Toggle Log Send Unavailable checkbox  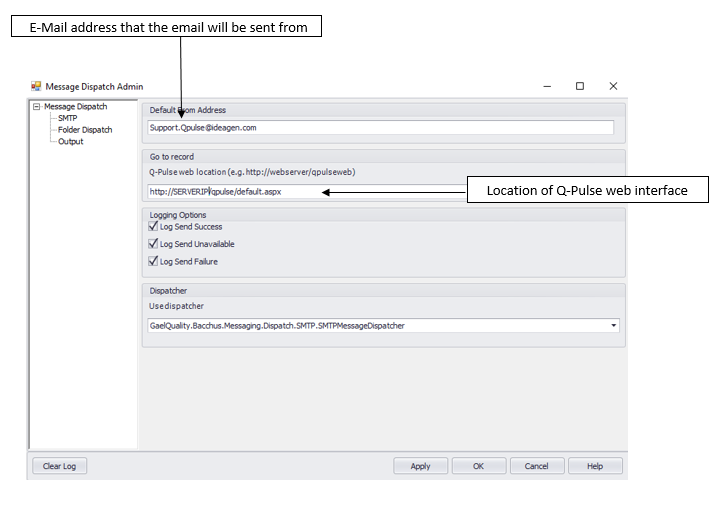pos(153,244)
